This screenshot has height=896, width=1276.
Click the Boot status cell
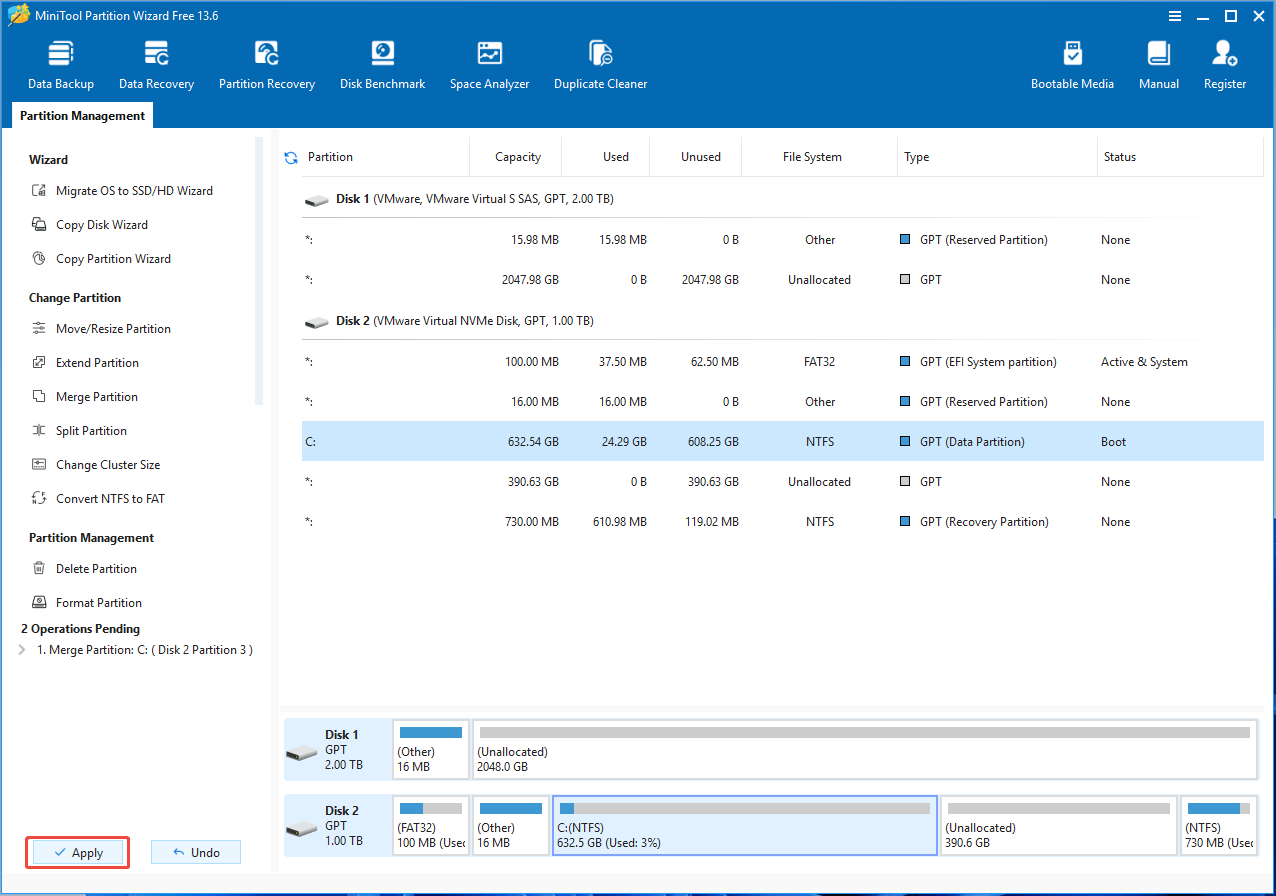1114,442
